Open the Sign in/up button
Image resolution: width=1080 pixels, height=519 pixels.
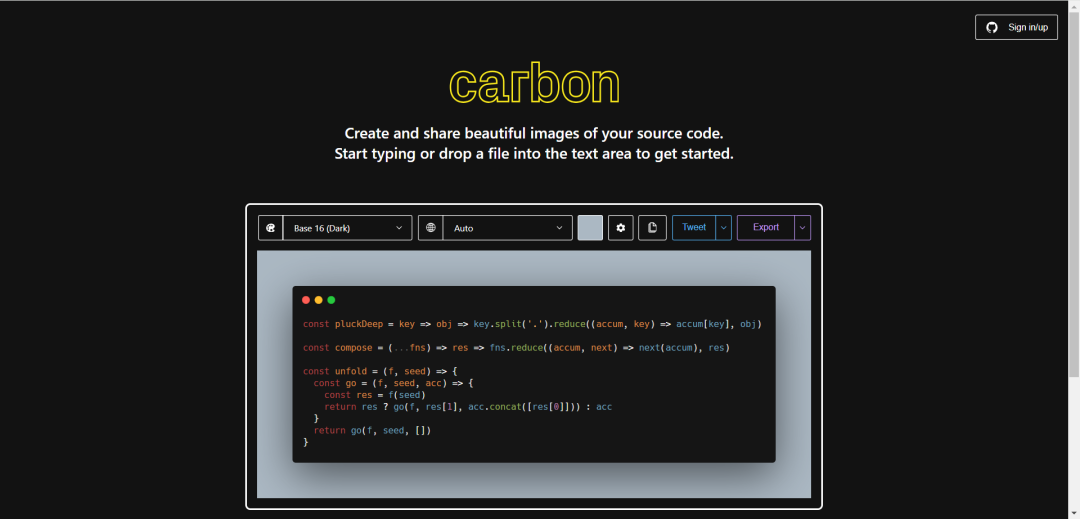pyautogui.click(x=1016, y=28)
